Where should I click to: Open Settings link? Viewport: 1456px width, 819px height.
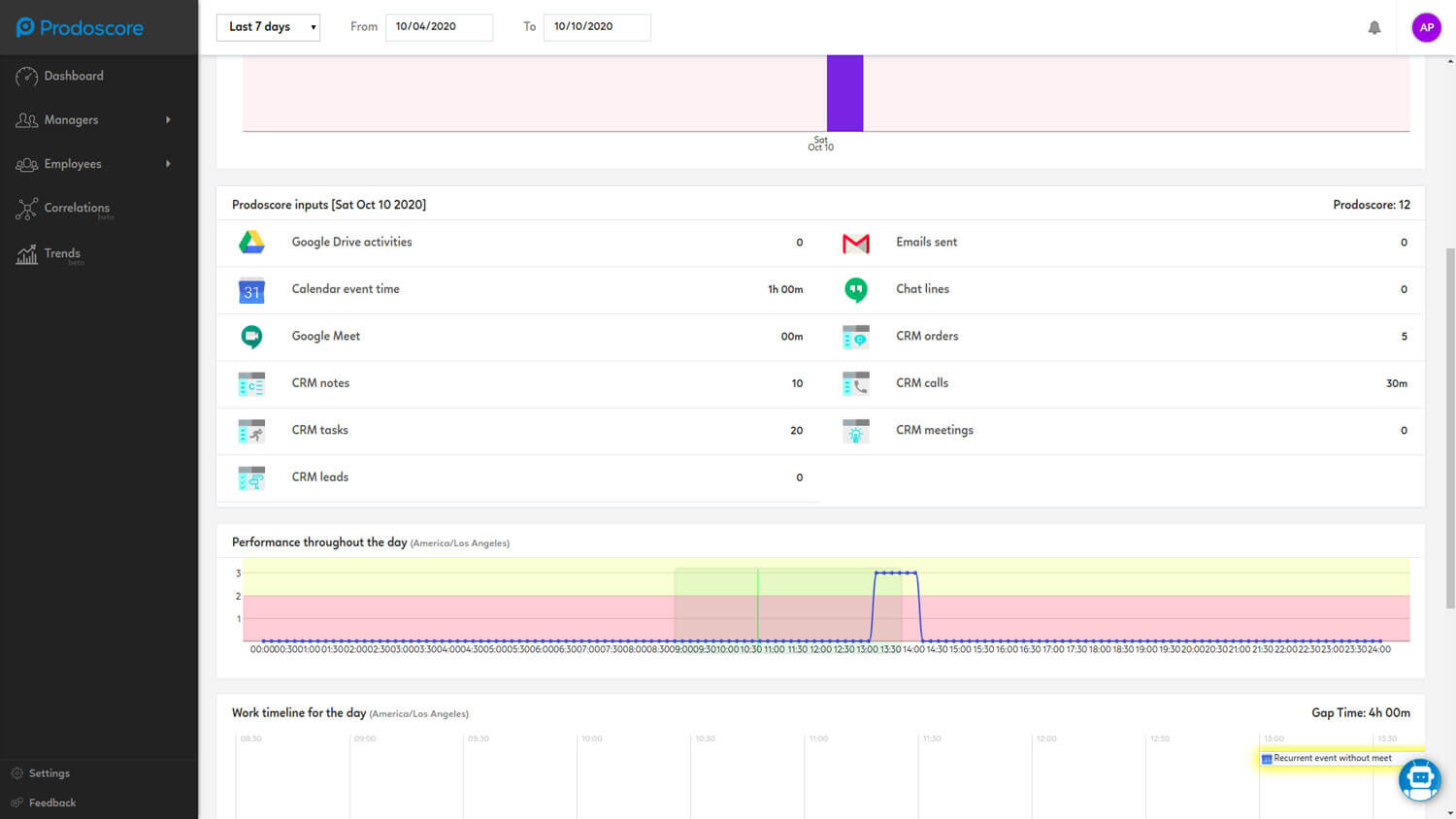(50, 773)
